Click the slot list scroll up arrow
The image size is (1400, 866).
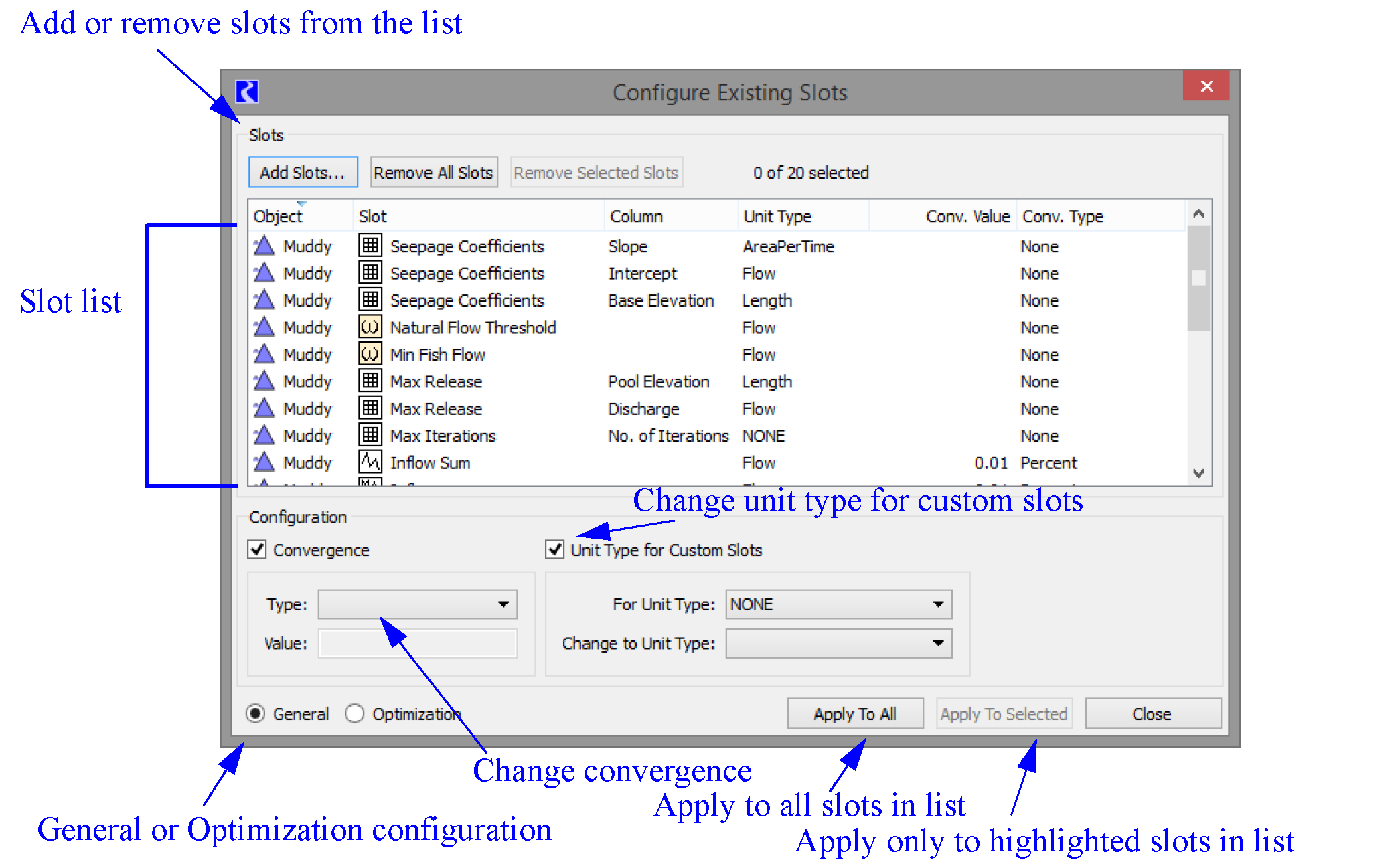click(1198, 213)
